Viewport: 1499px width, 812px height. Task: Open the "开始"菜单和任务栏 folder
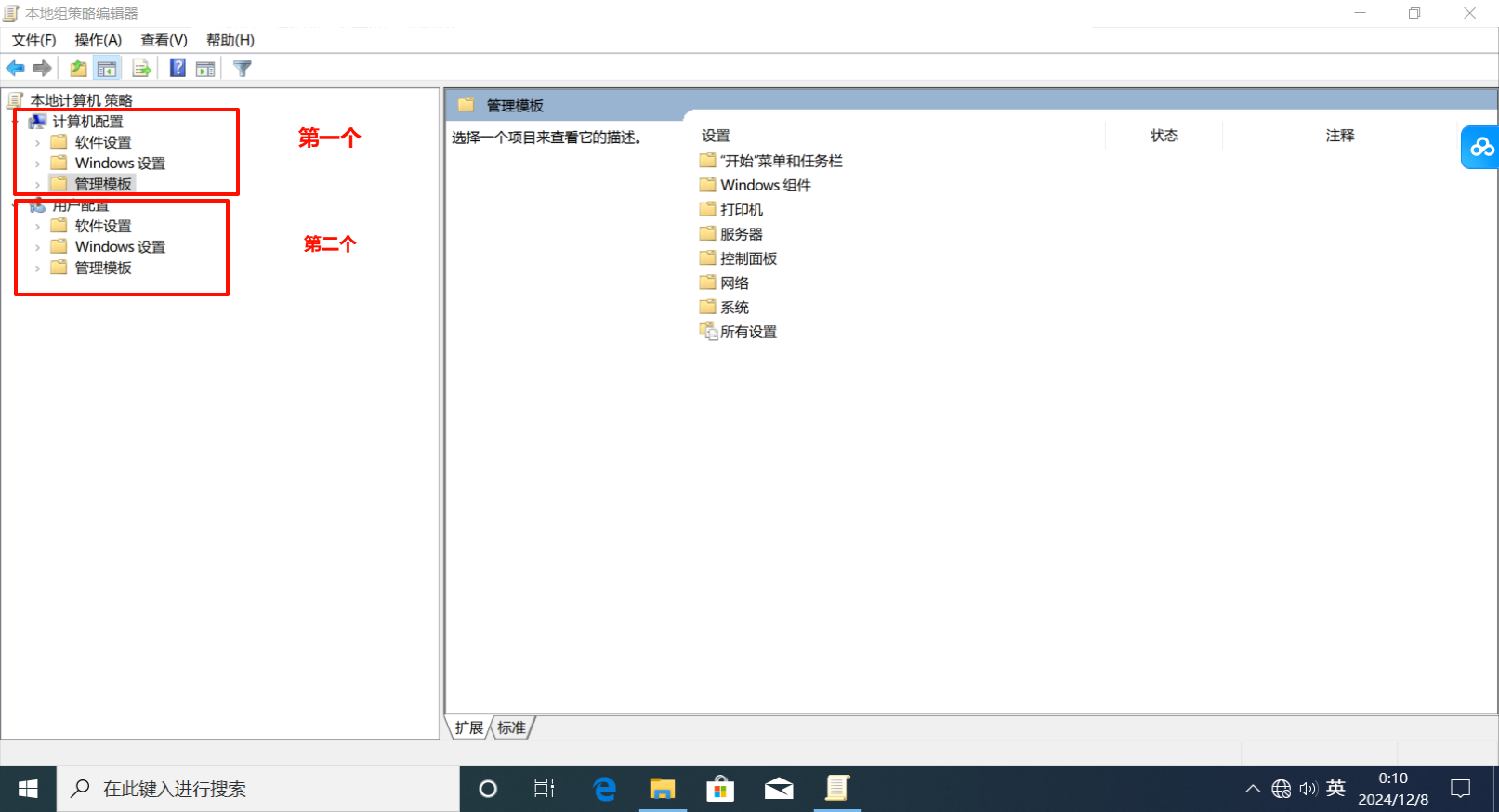coord(771,161)
